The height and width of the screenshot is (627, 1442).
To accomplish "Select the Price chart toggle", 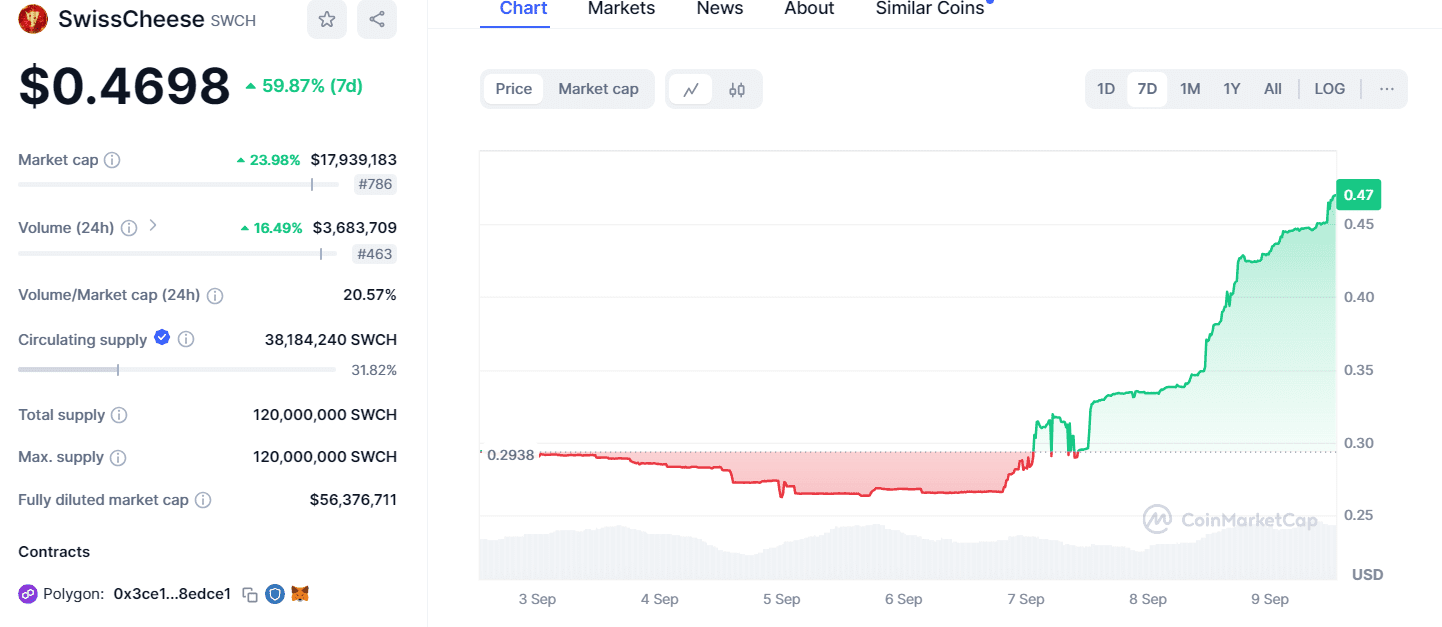I will [x=513, y=89].
